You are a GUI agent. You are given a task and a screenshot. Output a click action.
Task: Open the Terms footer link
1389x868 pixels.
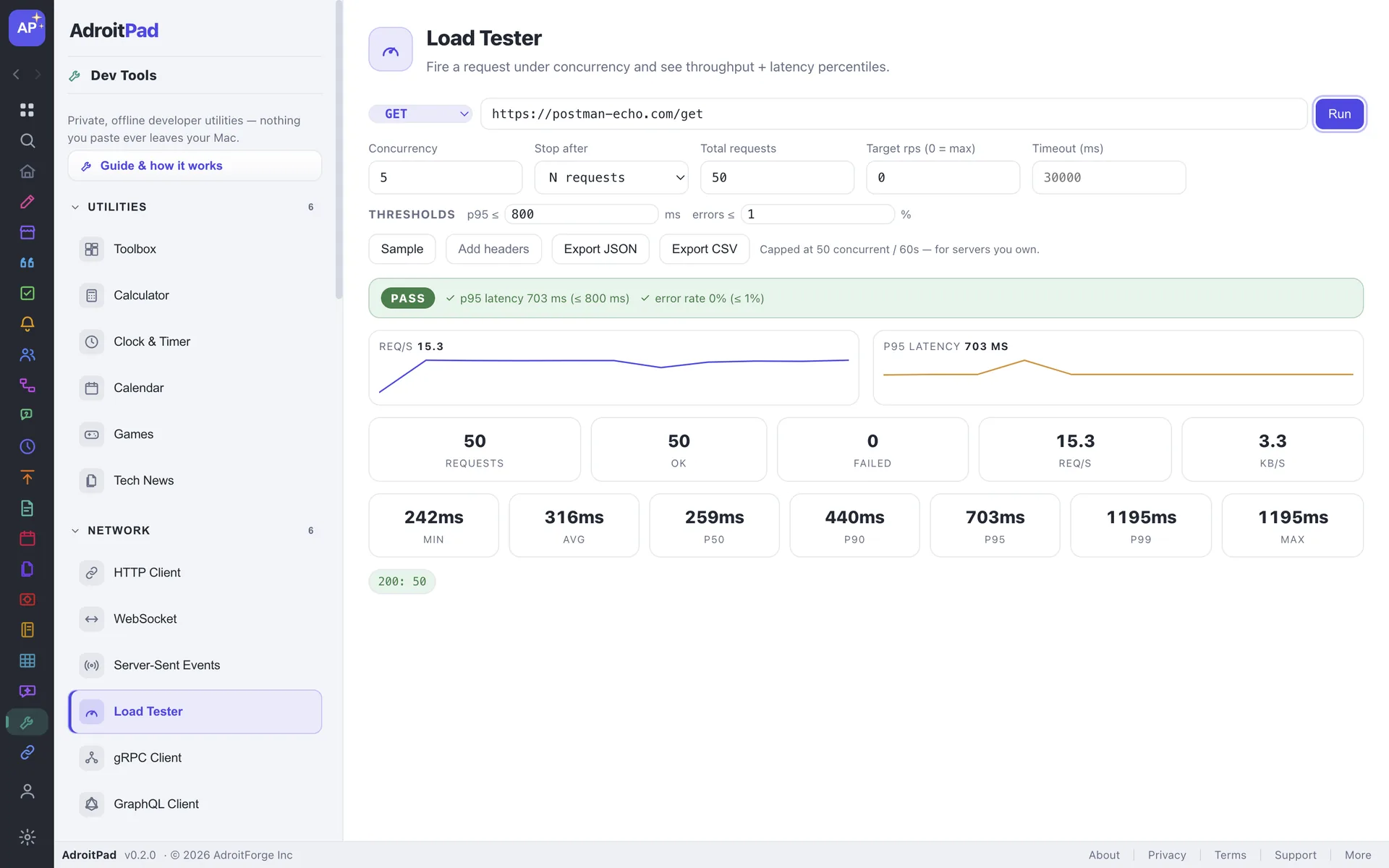click(x=1230, y=855)
